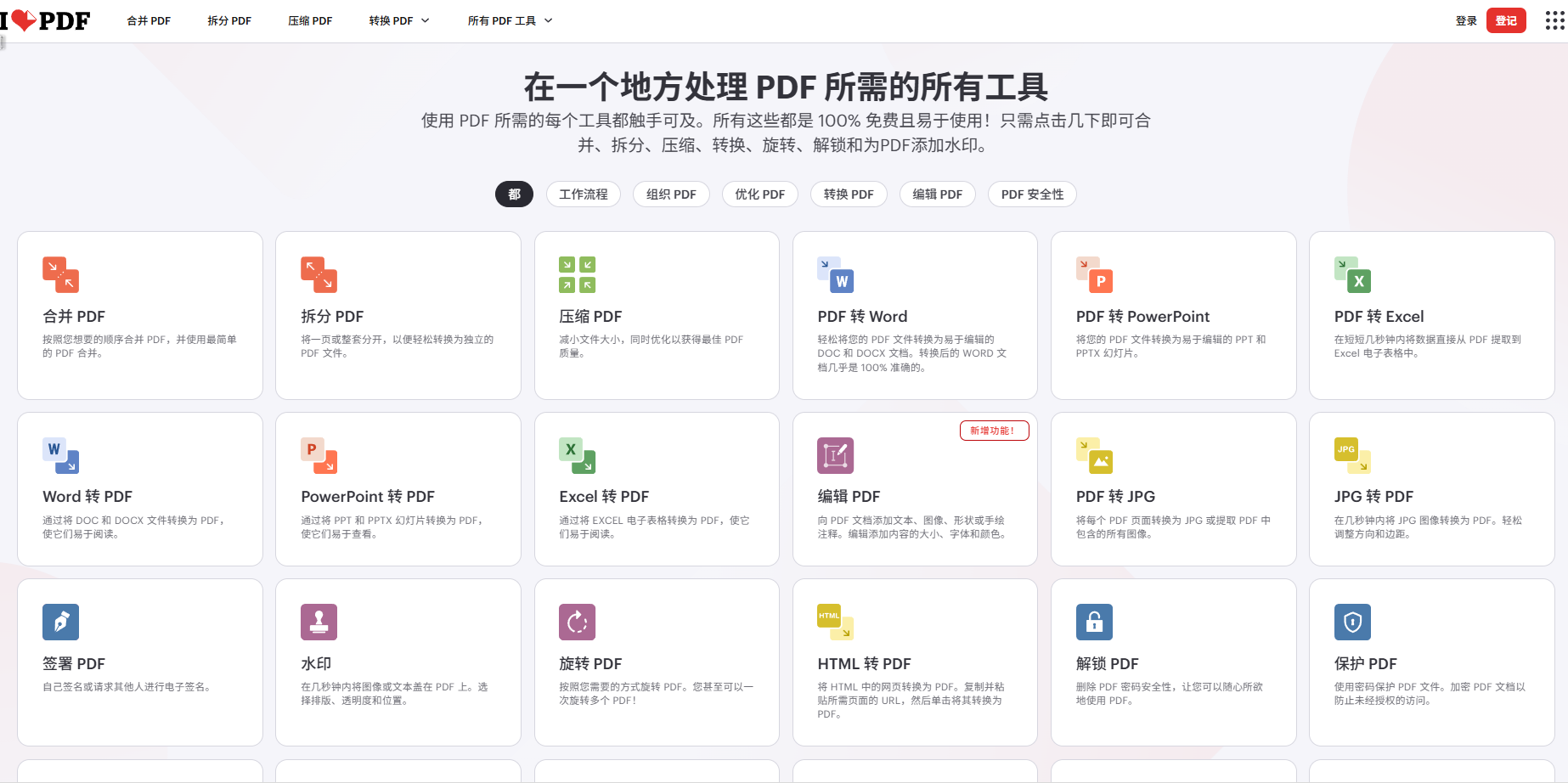The width and height of the screenshot is (1568, 783).
Task: Open the Excel 转 PDF card title
Action: click(604, 497)
